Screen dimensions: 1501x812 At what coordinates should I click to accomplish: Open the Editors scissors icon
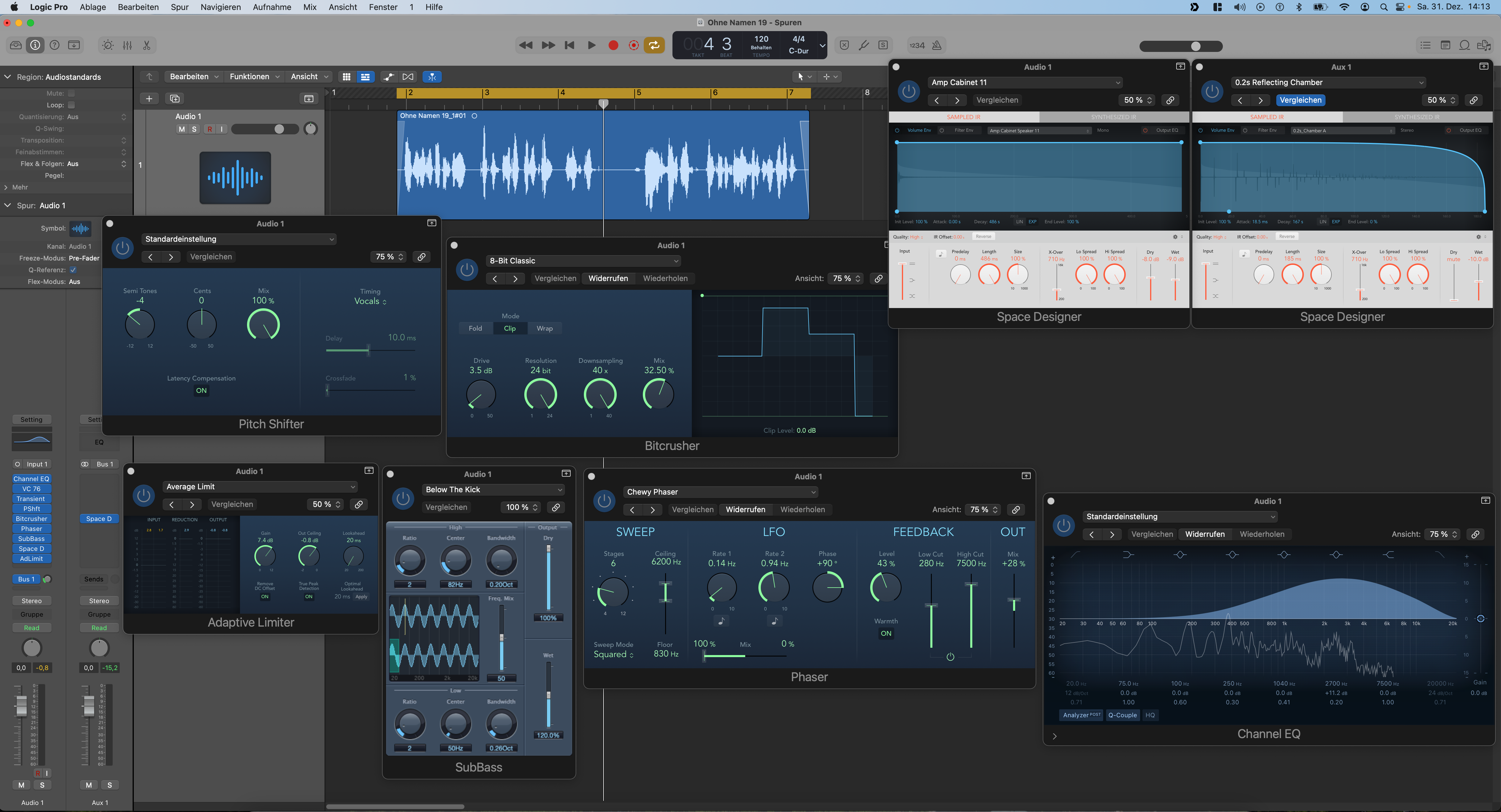point(147,45)
